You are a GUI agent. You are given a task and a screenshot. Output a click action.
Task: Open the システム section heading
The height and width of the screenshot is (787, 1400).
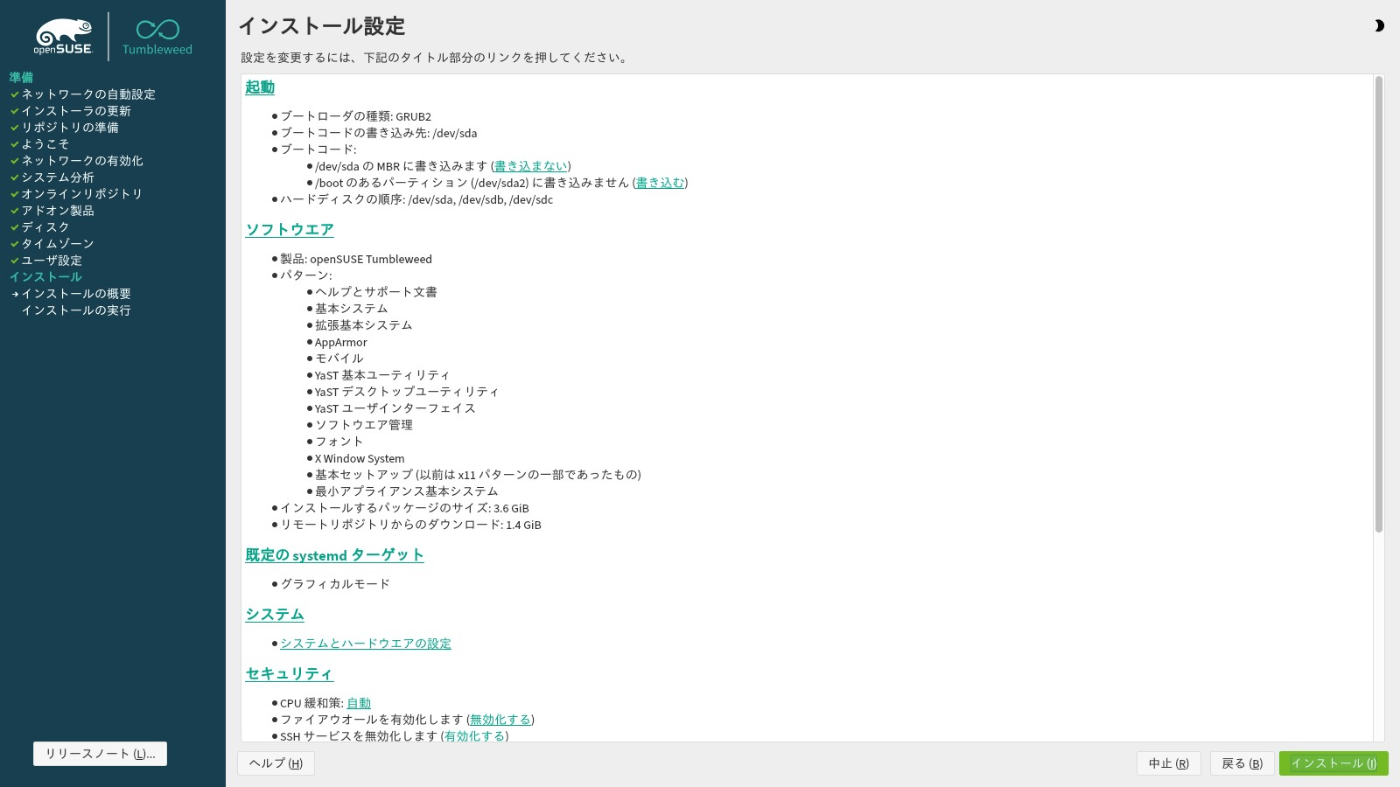click(275, 614)
